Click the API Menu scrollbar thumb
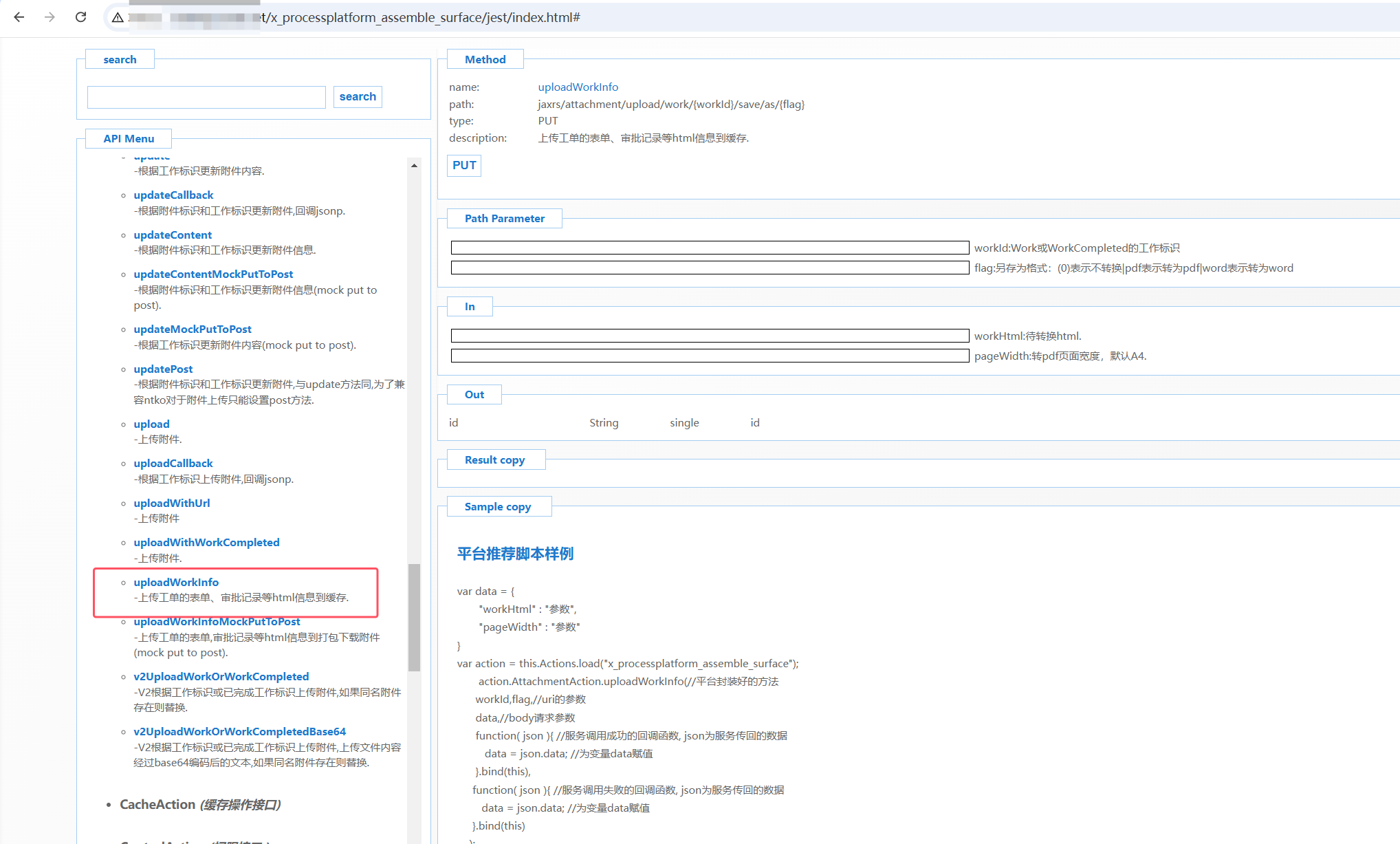The width and height of the screenshot is (1400, 844). [414, 616]
